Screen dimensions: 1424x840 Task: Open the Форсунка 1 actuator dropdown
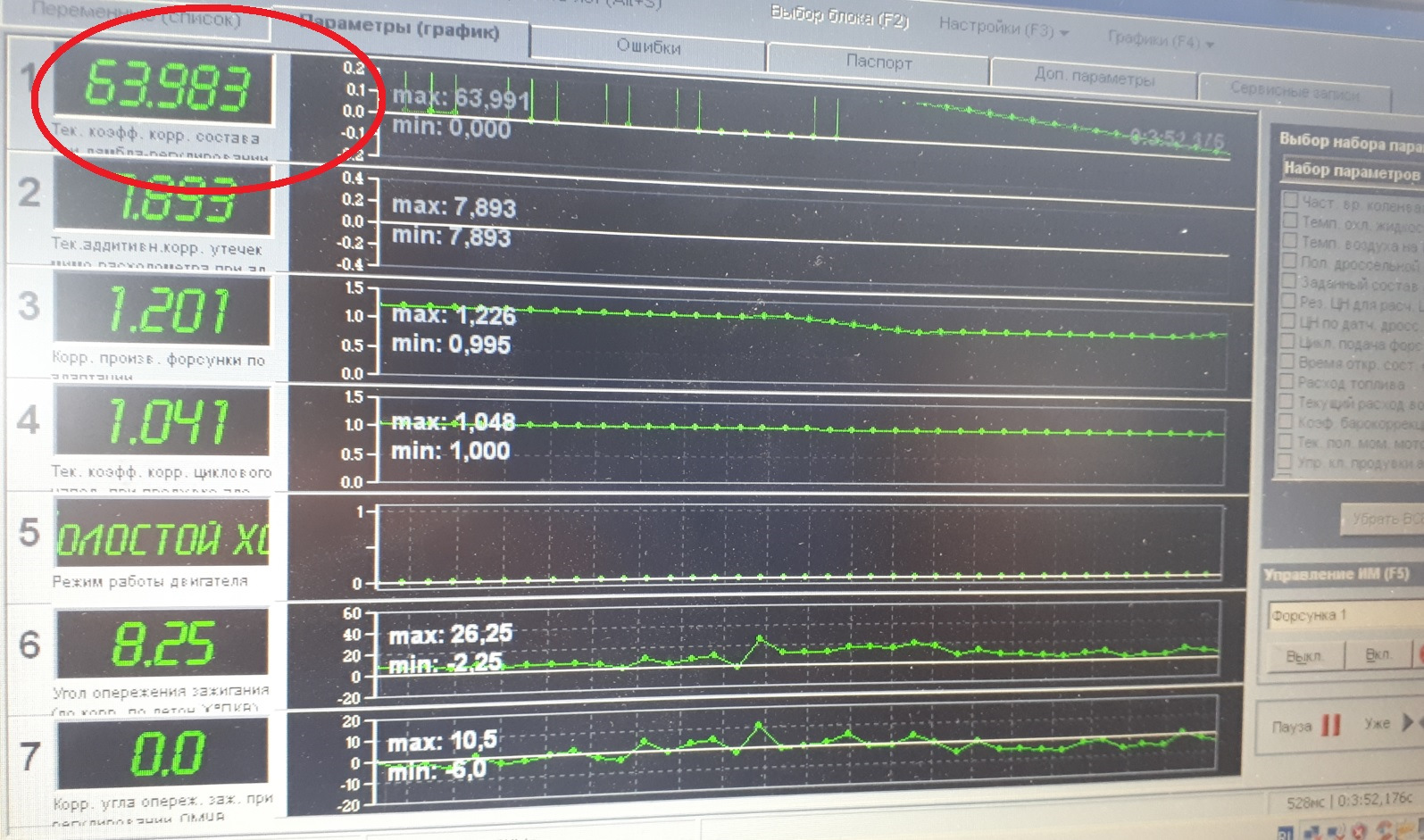[1345, 615]
